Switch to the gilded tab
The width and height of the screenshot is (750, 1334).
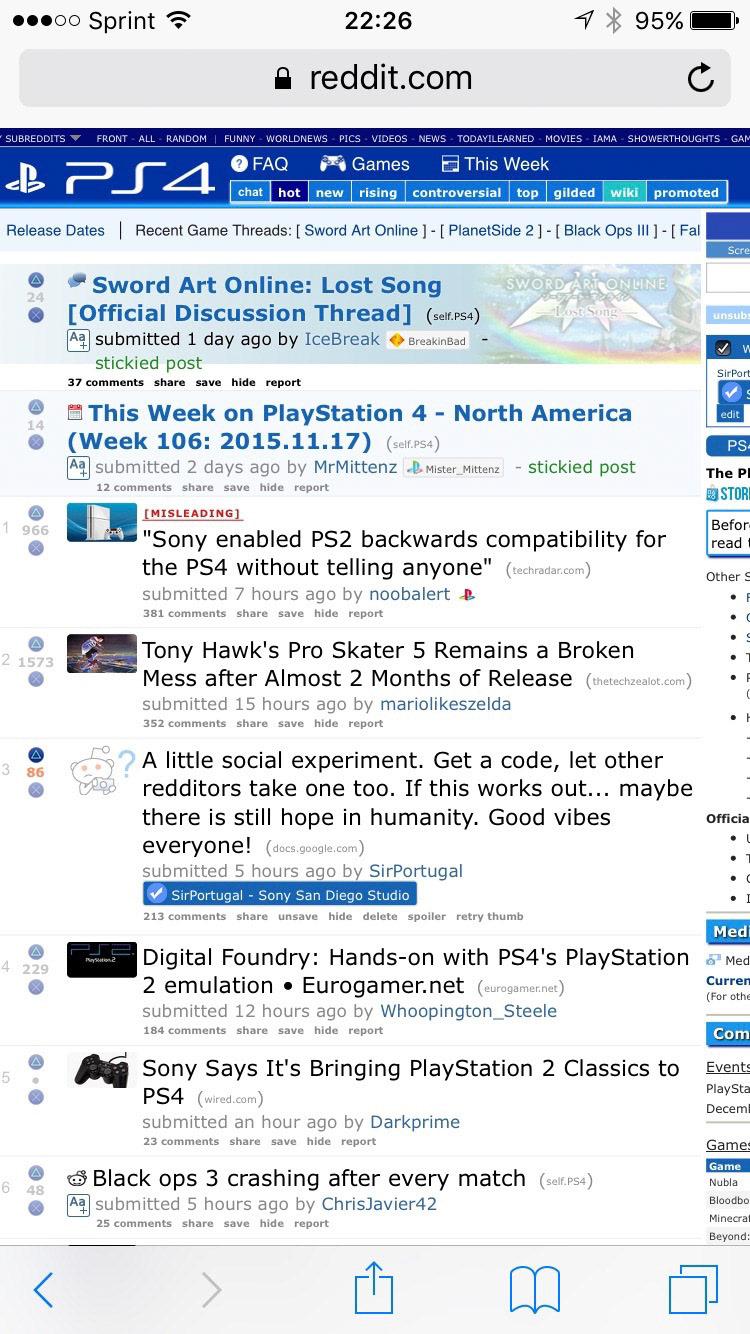(x=574, y=192)
